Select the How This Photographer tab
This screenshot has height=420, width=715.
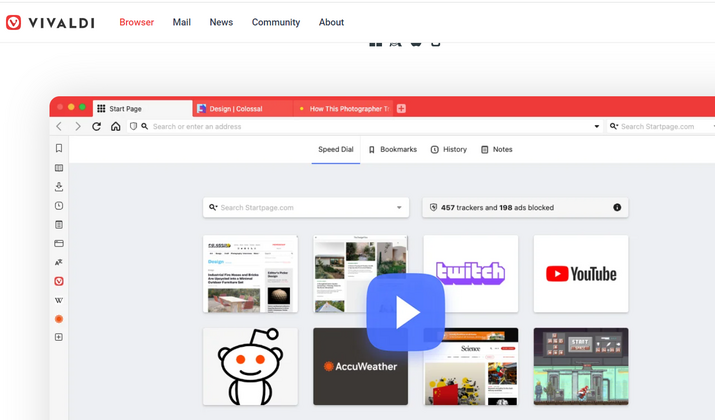tap(343, 109)
